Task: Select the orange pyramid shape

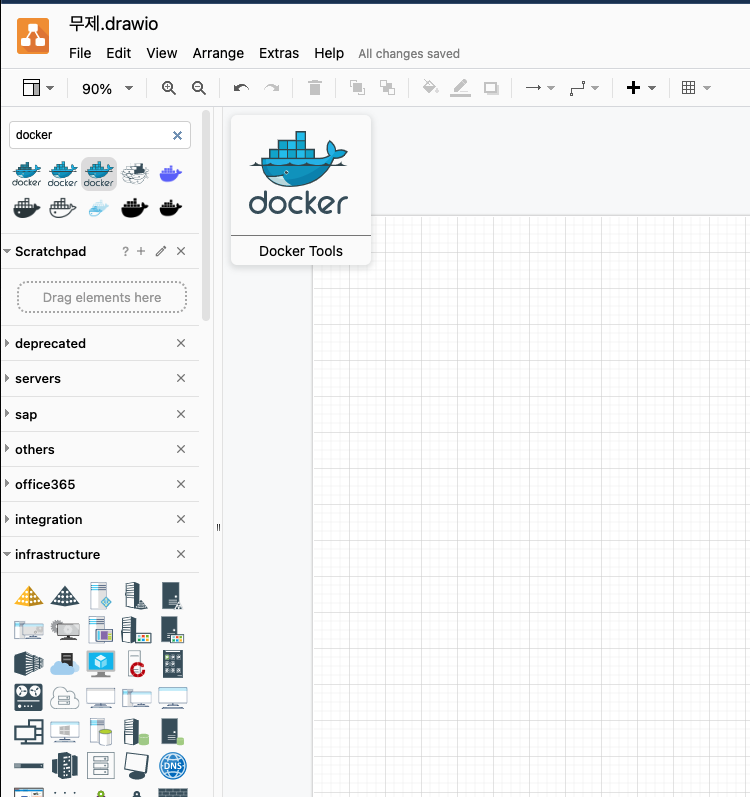Action: coord(29,596)
